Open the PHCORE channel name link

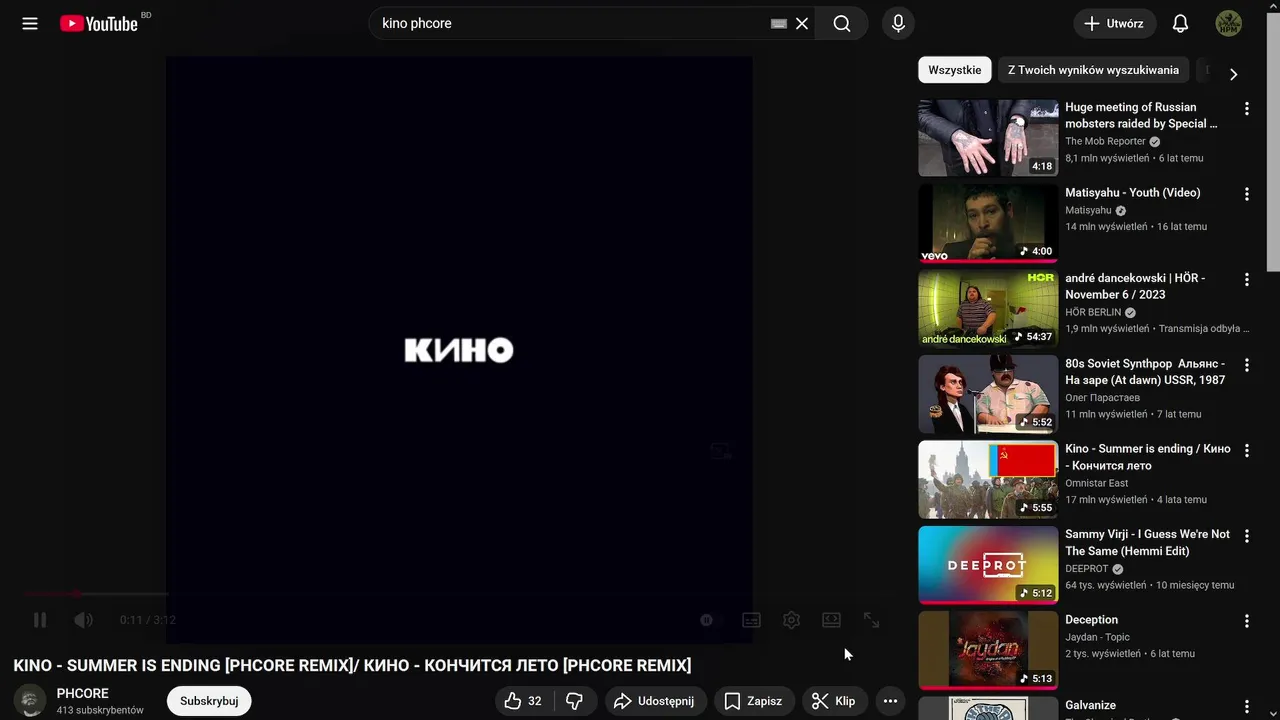[x=83, y=693]
